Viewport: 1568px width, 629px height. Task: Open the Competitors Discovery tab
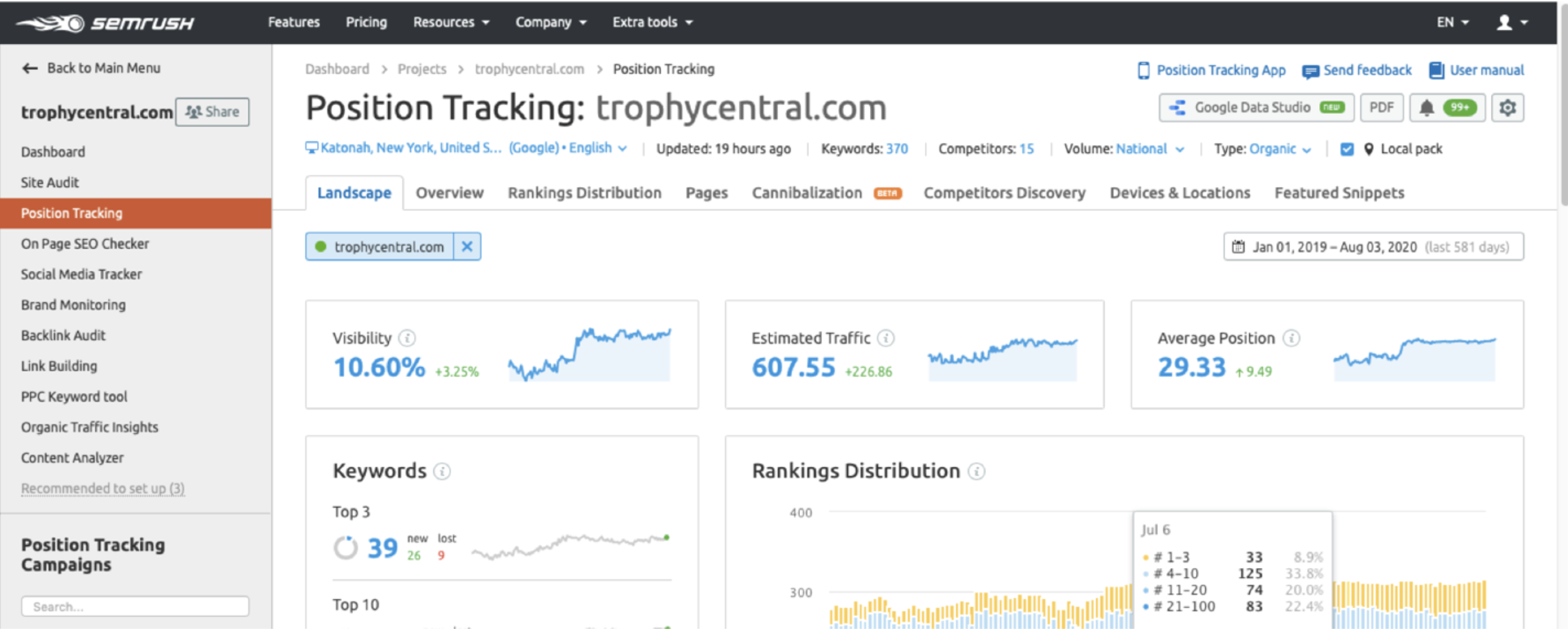1004,193
